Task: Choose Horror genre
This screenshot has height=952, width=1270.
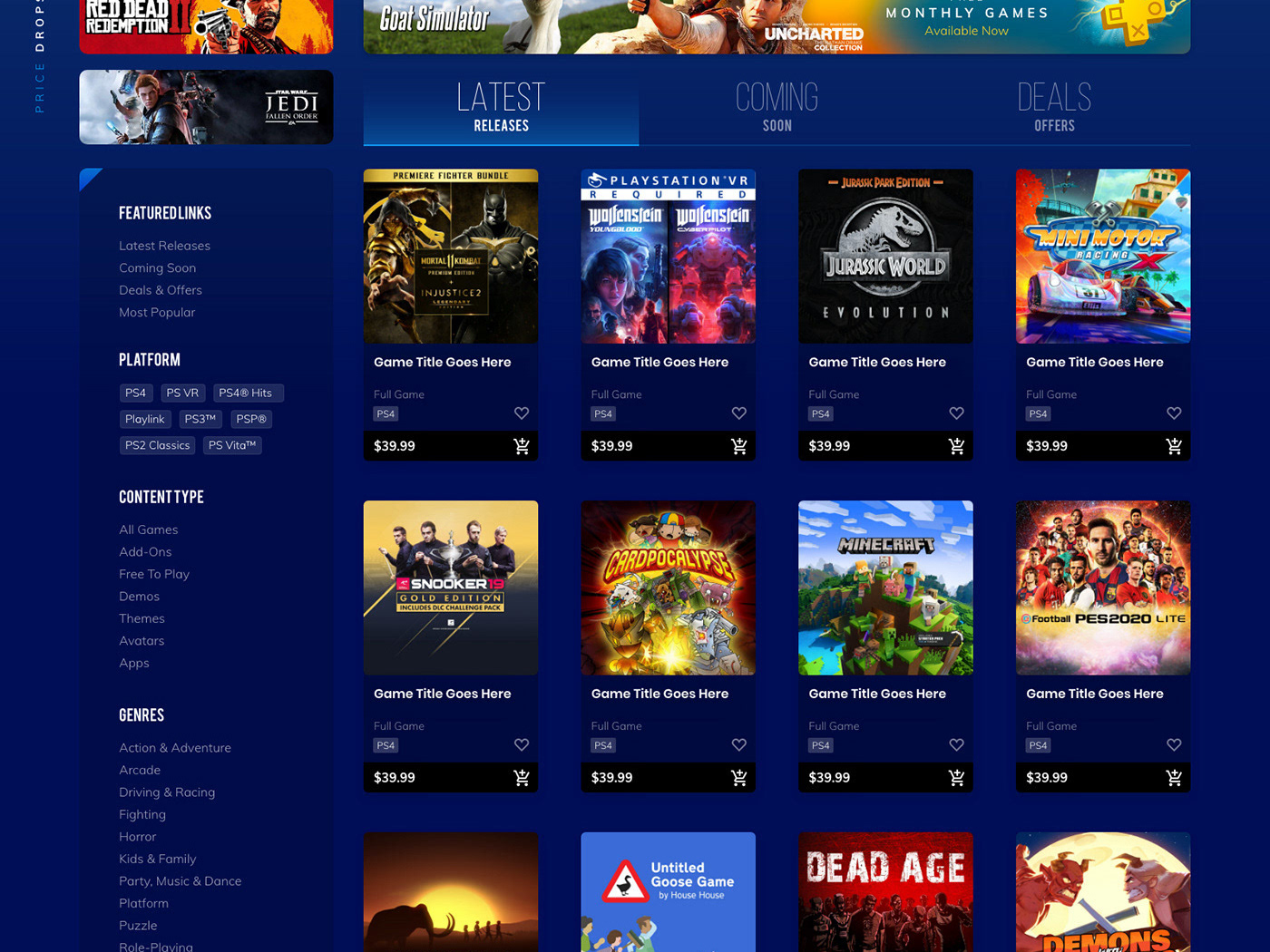Action: [x=138, y=837]
